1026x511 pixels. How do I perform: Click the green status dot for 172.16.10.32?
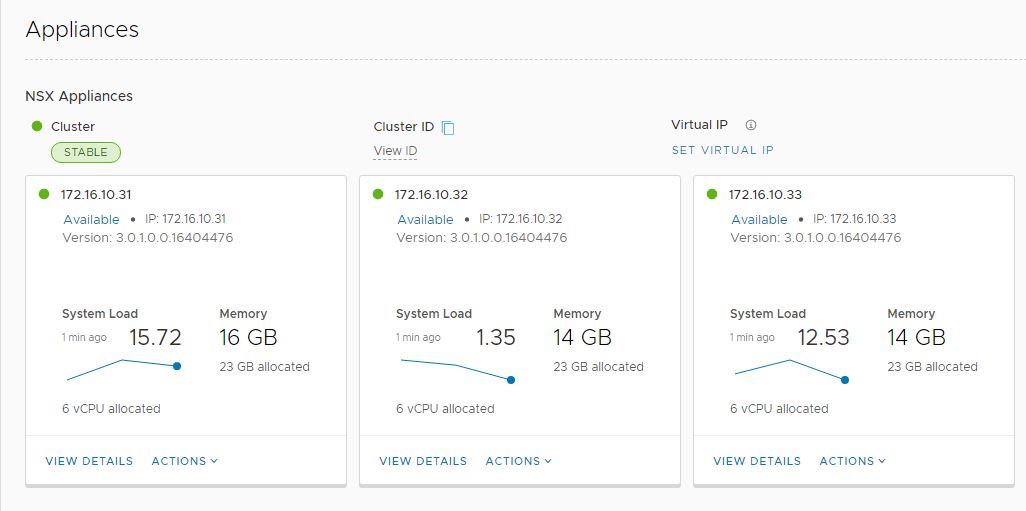pos(378,194)
